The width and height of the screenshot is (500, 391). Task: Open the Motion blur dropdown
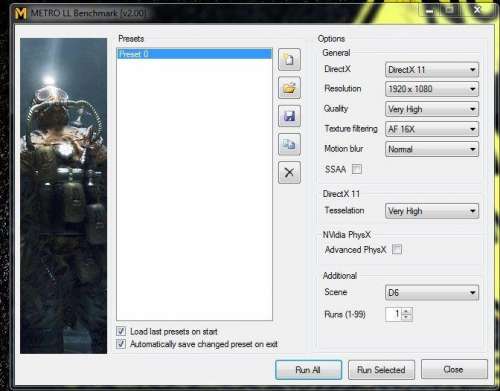(x=432, y=149)
